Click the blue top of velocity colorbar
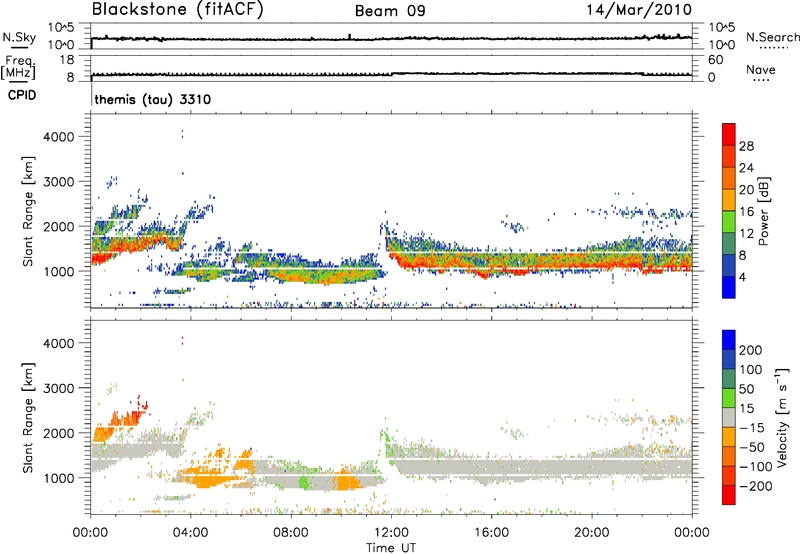Viewport: 800px width, 554px height. pyautogui.click(x=729, y=340)
